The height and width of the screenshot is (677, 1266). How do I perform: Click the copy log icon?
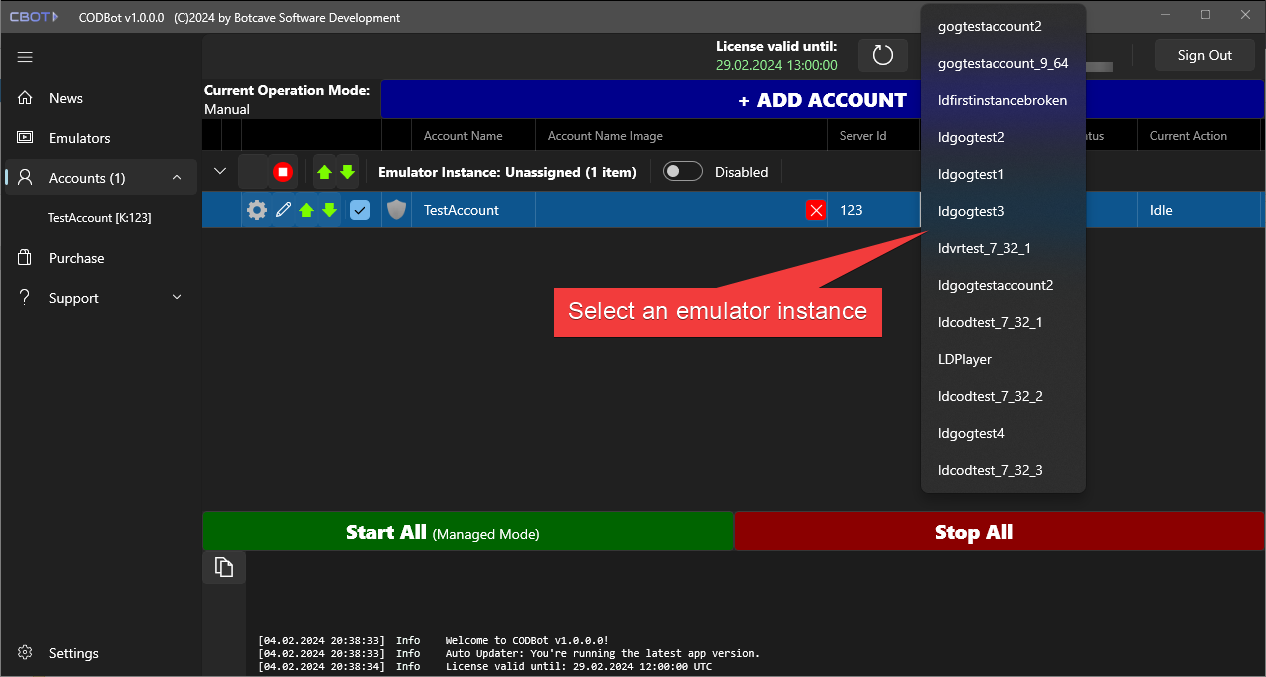(x=224, y=567)
